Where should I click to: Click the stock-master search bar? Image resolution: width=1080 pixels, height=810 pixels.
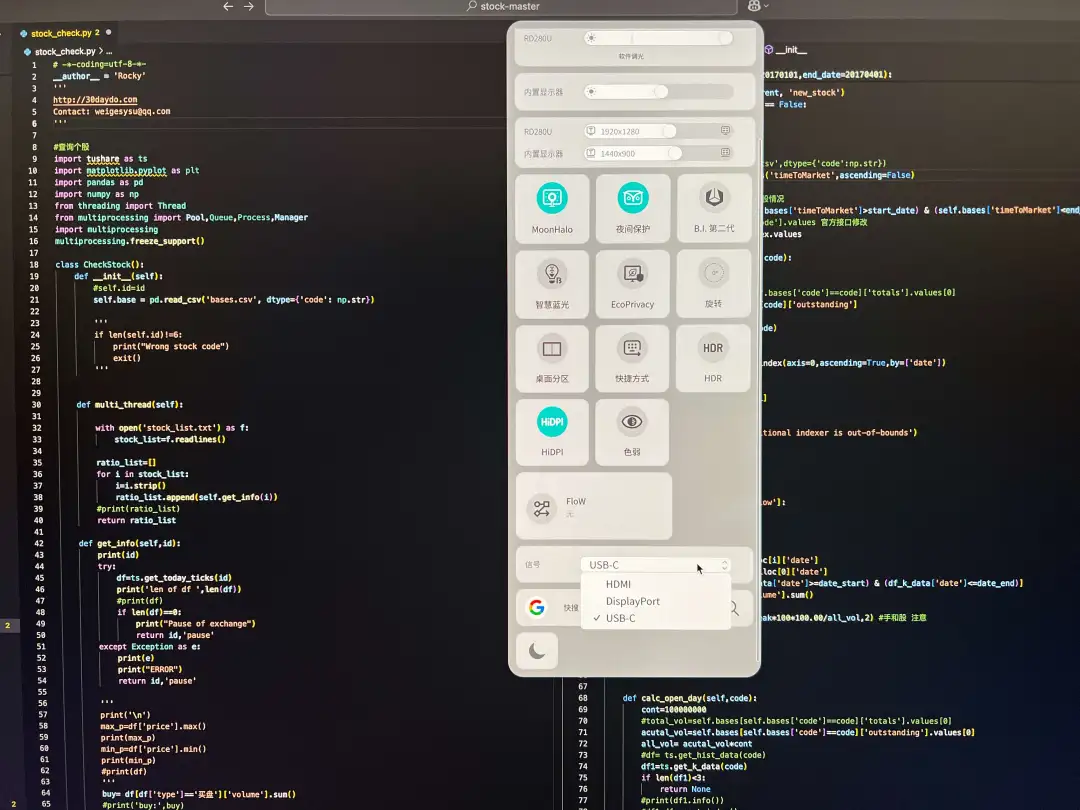coord(501,6)
